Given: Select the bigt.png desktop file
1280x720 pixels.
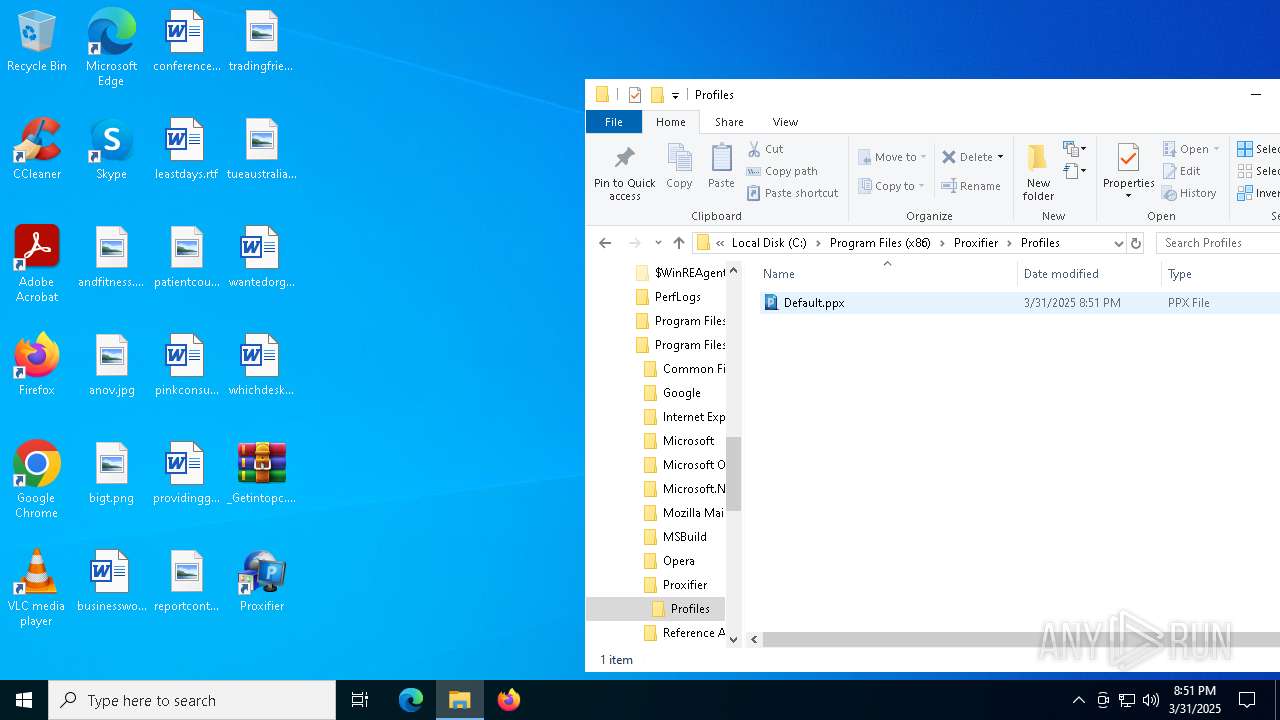Looking at the screenshot, I should [x=111, y=473].
